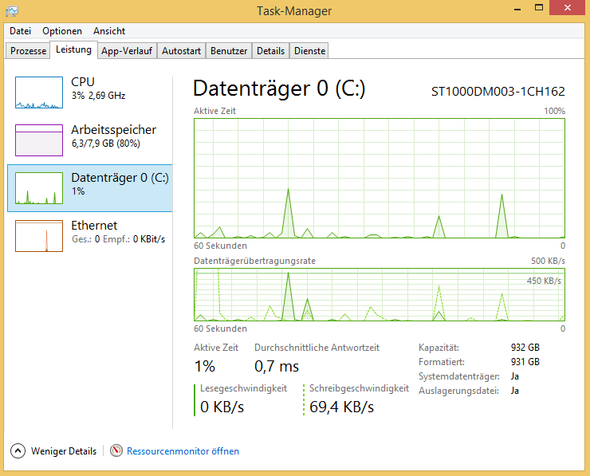
Task: Click the Aktive Zeit disk activity graph
Action: 379,178
